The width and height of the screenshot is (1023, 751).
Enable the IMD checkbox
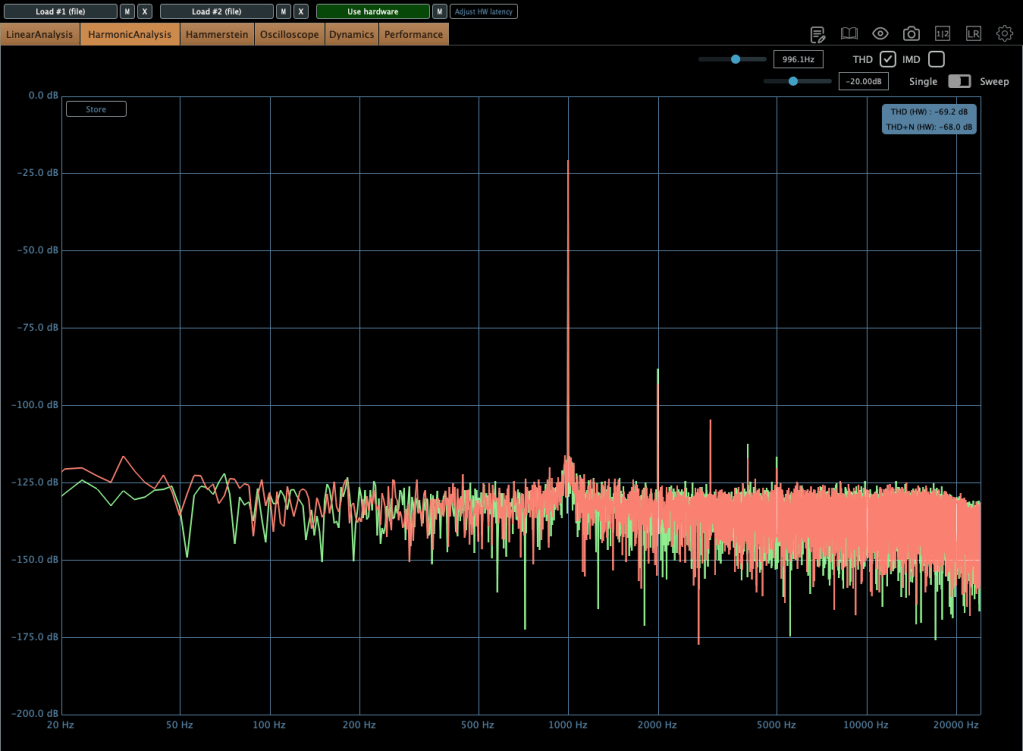coord(936,60)
